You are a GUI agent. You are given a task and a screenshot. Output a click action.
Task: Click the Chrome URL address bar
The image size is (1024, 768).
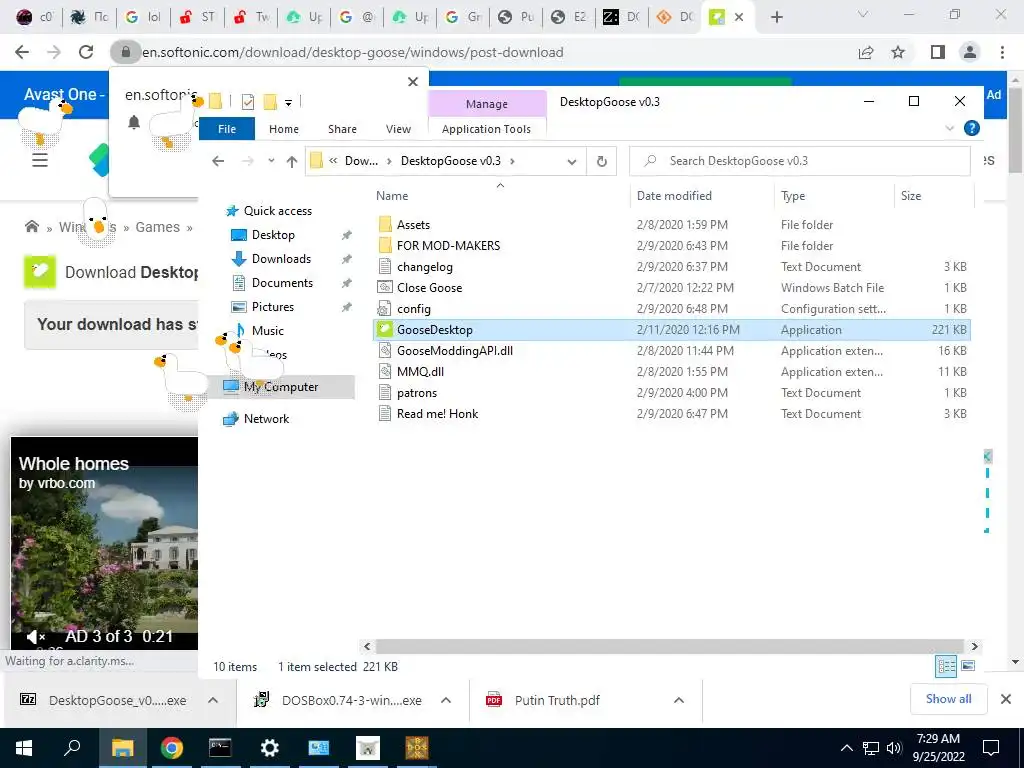(x=353, y=52)
